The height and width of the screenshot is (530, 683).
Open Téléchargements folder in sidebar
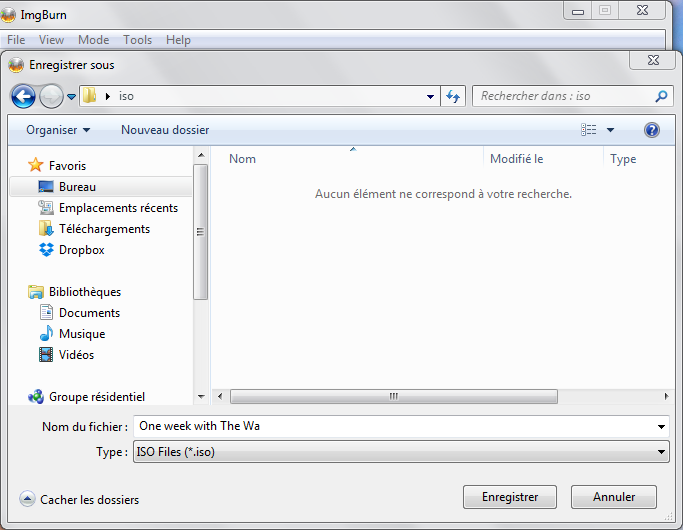(x=104, y=229)
